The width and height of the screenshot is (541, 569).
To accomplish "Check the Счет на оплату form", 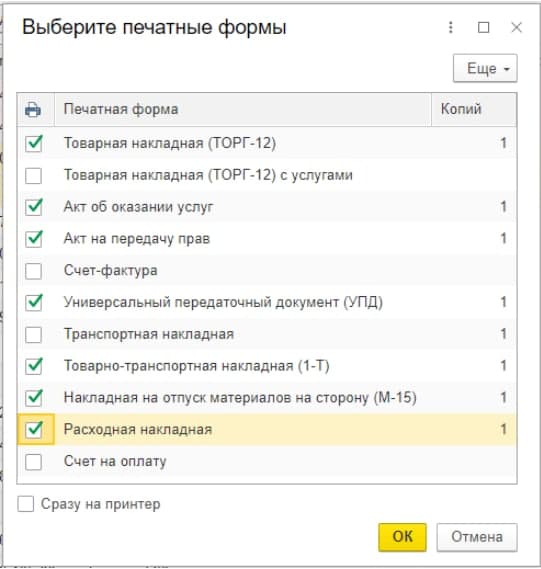I will (33, 462).
